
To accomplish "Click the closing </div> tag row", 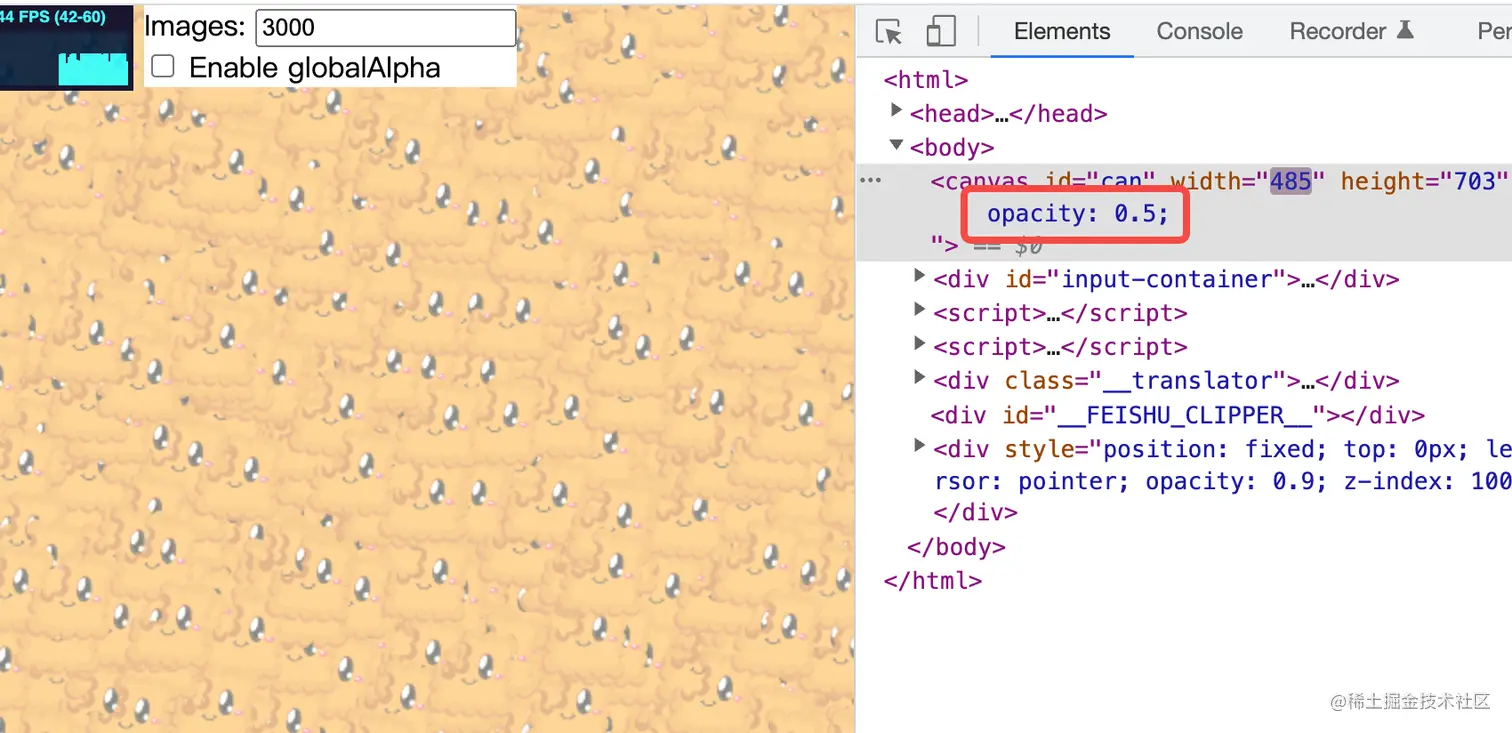I will [x=975, y=512].
